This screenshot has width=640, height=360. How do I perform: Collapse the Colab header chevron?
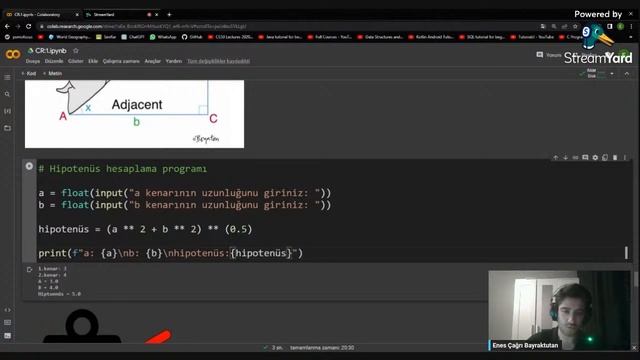pos(627,73)
